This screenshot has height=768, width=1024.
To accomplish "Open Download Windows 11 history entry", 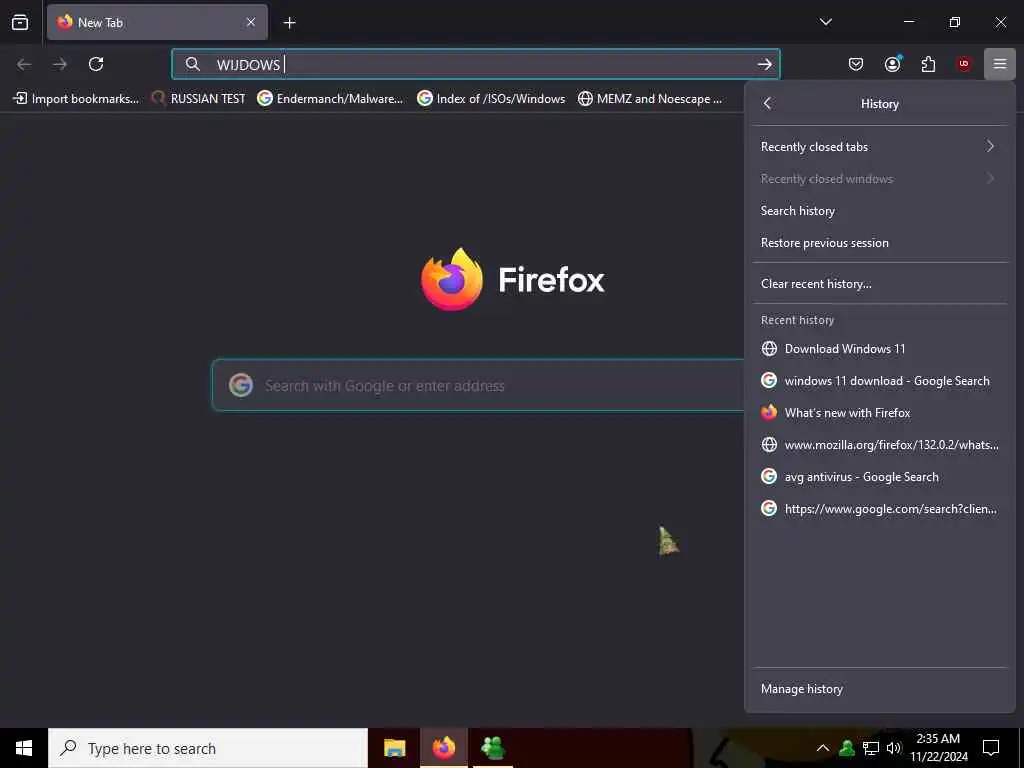I will click(880, 349).
